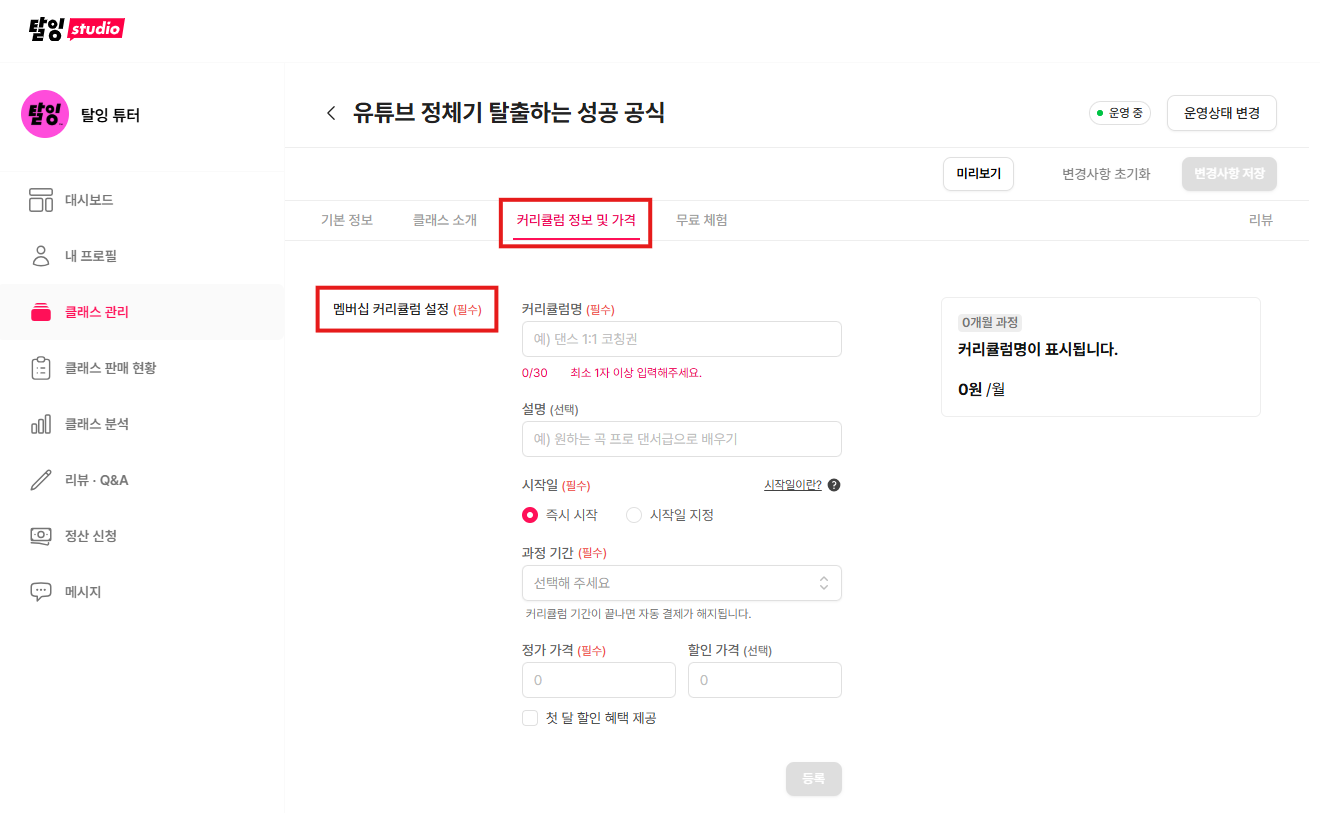Viewport: 1320px width, 813px height.
Task: Select the 시작일 지정 radio button
Action: pos(634,515)
